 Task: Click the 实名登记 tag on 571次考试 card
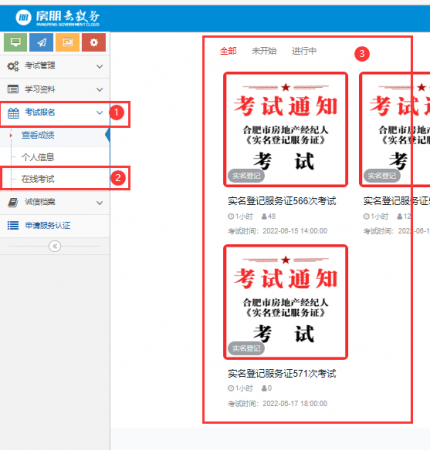(x=246, y=348)
